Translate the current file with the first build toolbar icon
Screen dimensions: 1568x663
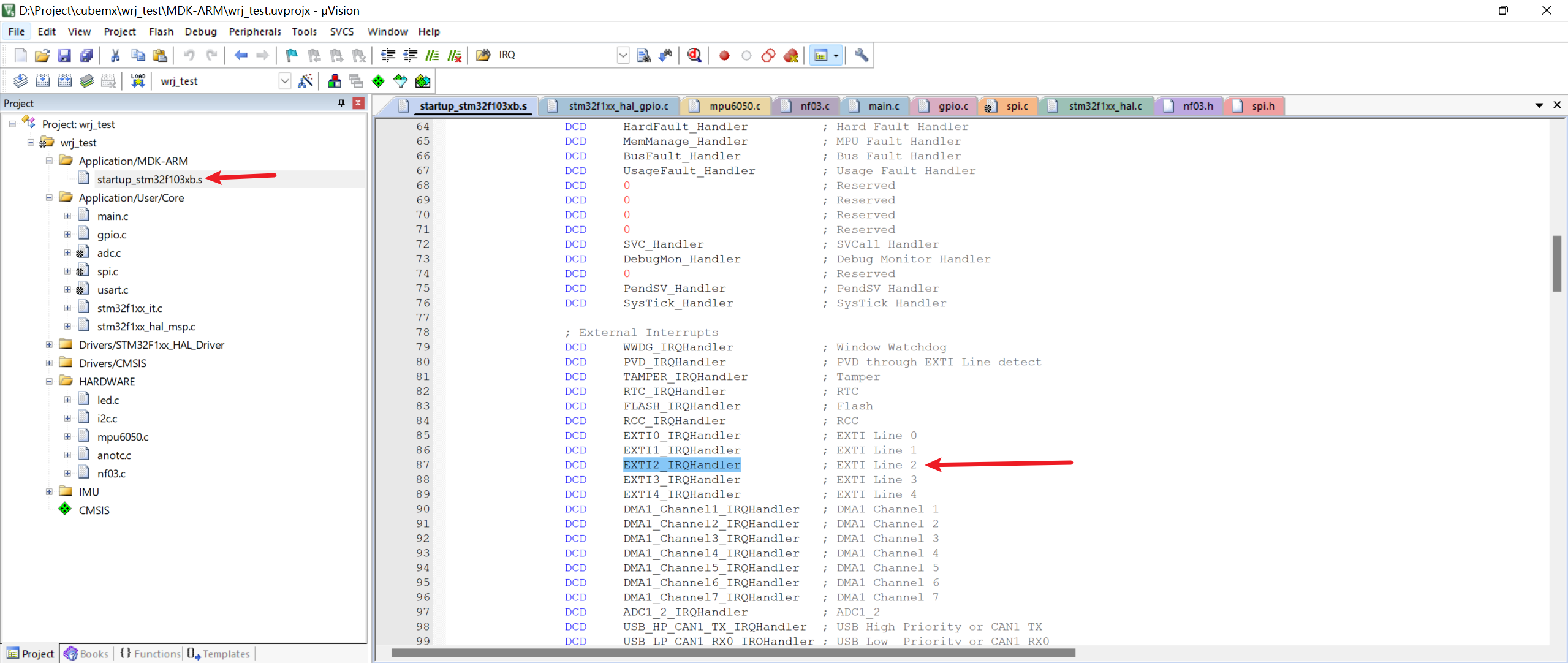click(20, 81)
